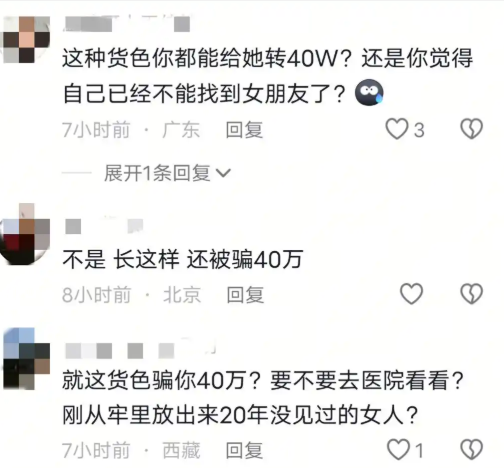The width and height of the screenshot is (504, 468).
Task: Open the Tibet commenter's blurred username
Action: point(140,349)
